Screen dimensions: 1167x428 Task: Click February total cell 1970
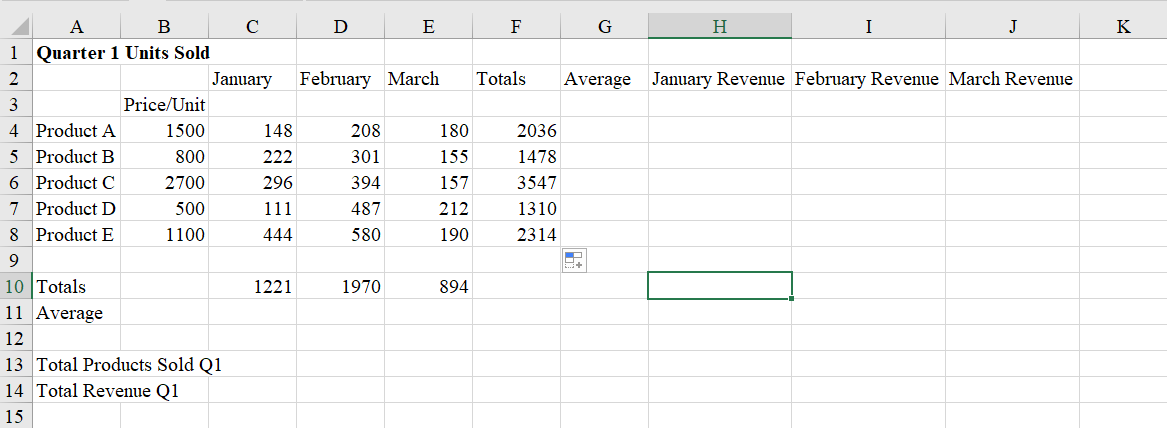click(x=340, y=286)
